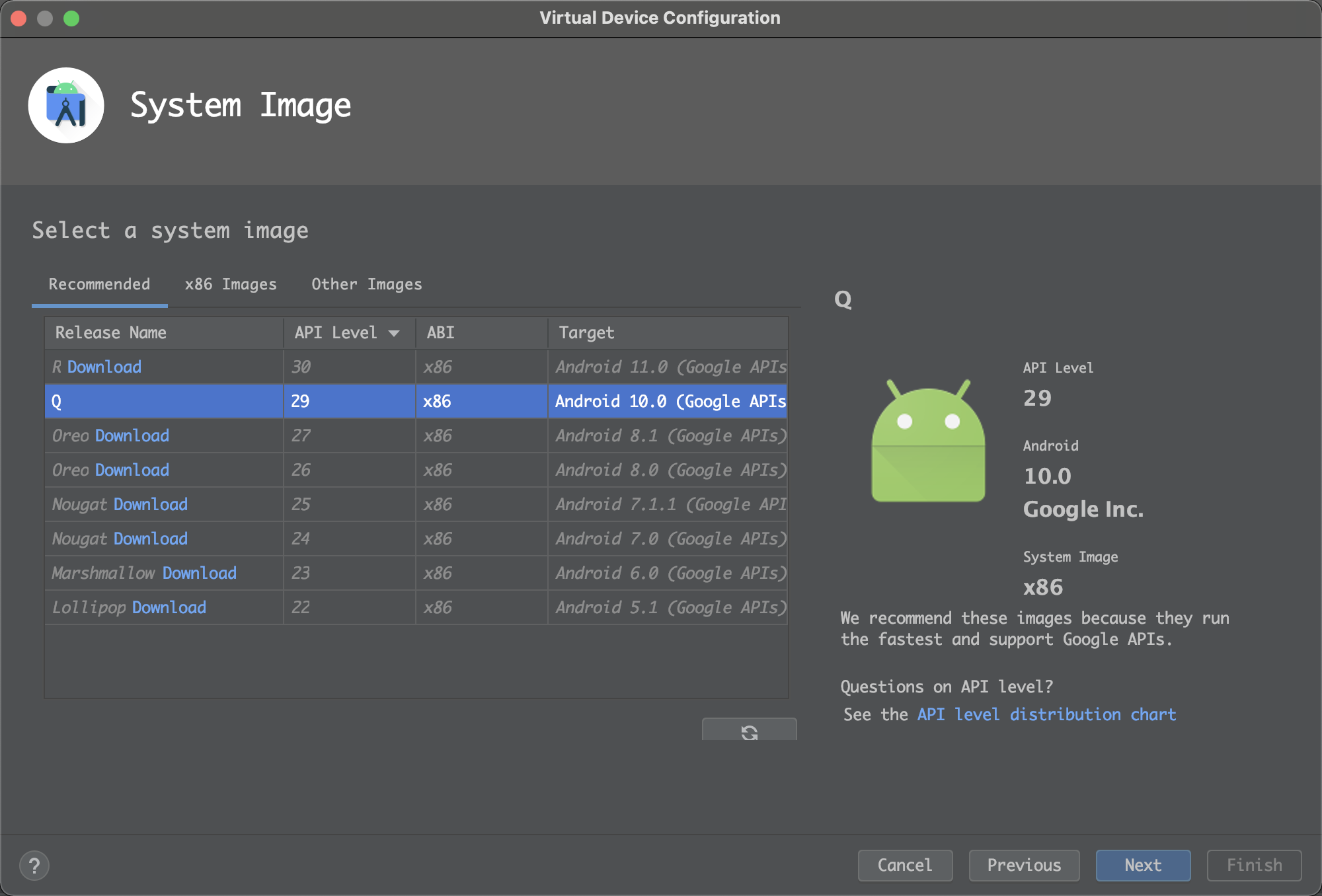Click the x86 ABI cell in Q row
Viewport: 1322px width, 896px height.
pyautogui.click(x=482, y=401)
